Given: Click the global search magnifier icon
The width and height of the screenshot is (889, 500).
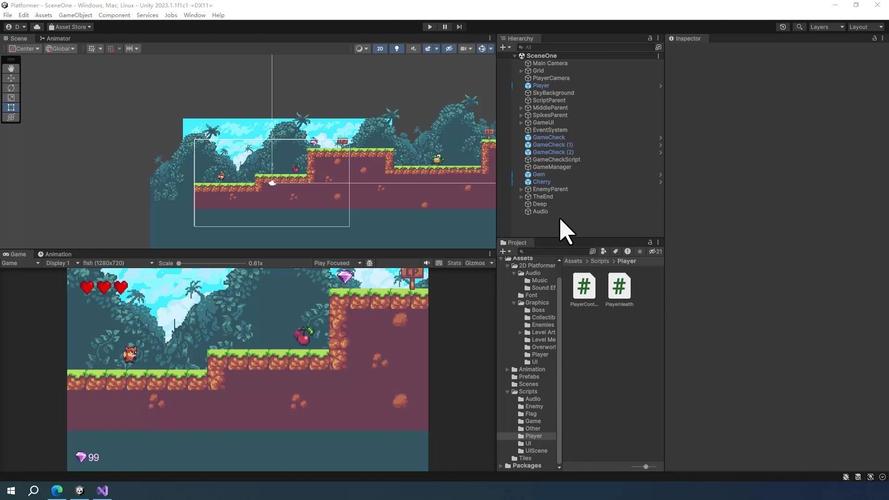Looking at the screenshot, I should pos(799,27).
